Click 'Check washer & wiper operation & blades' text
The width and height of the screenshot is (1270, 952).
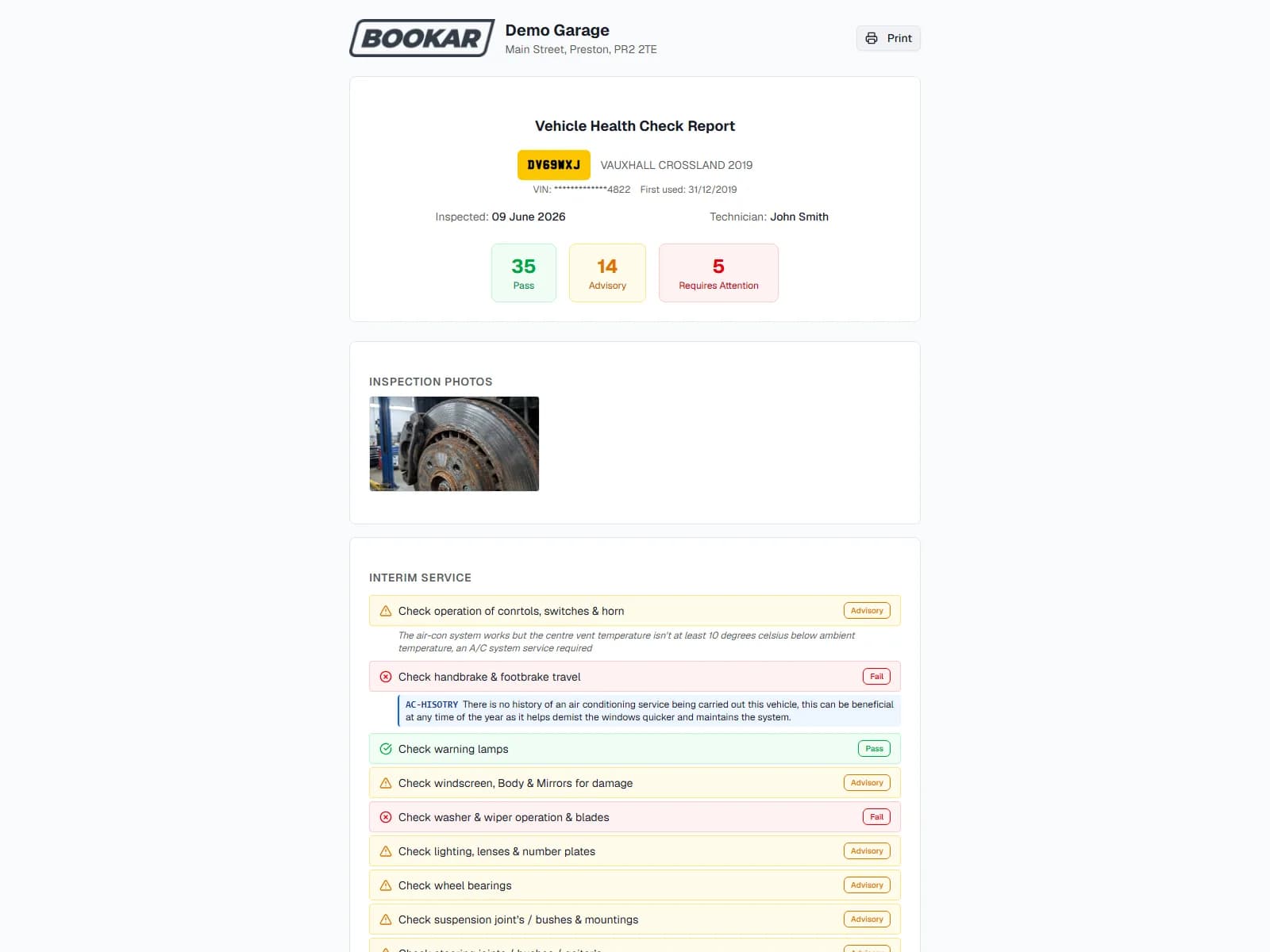point(504,817)
